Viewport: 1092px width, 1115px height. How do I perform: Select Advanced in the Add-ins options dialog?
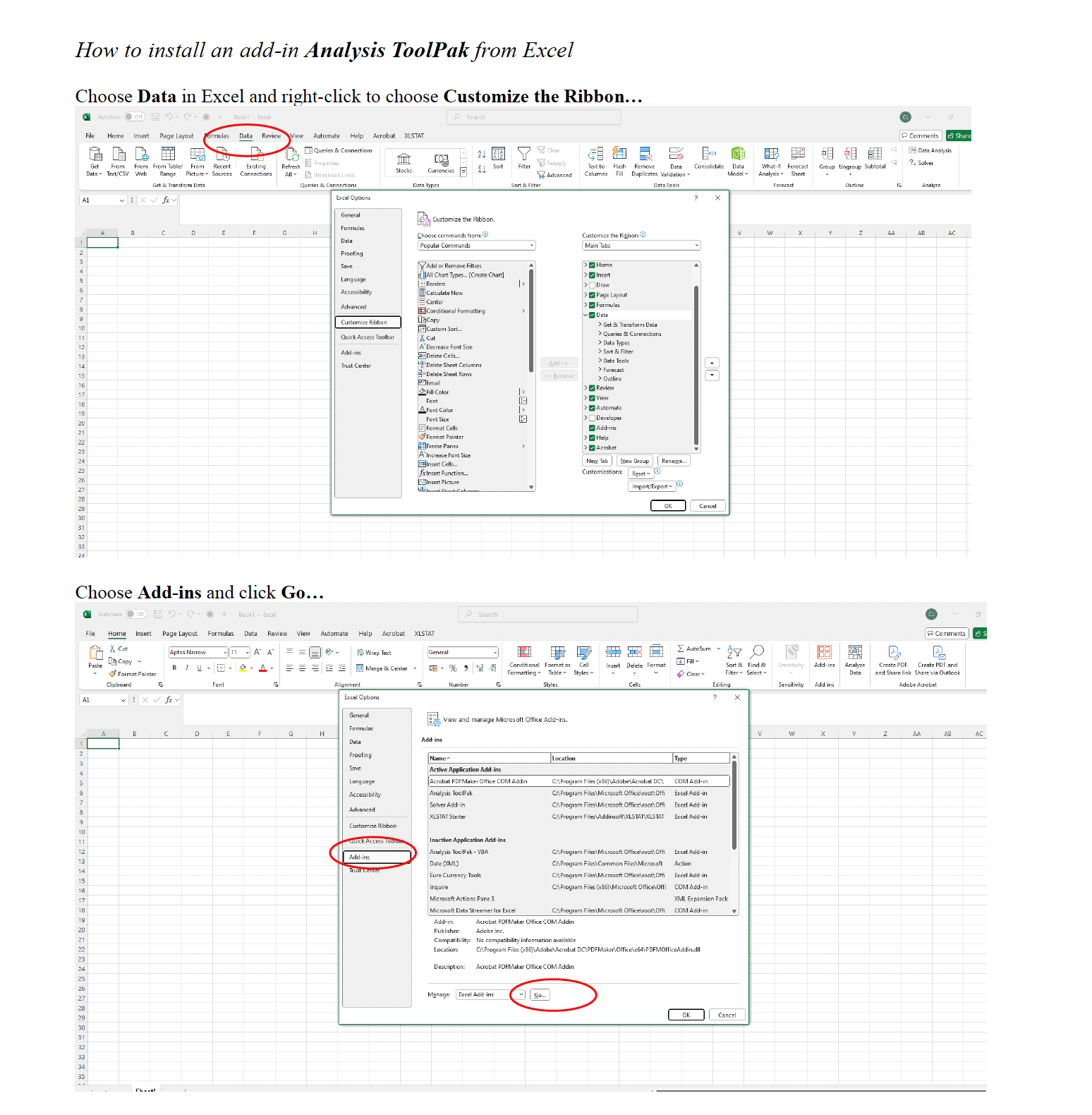click(x=362, y=809)
